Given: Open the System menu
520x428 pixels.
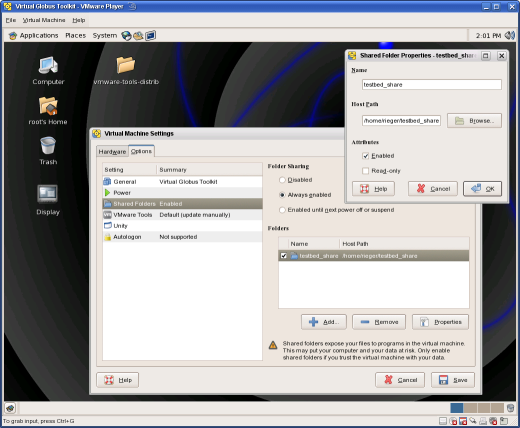Looking at the screenshot, I should [x=105, y=35].
